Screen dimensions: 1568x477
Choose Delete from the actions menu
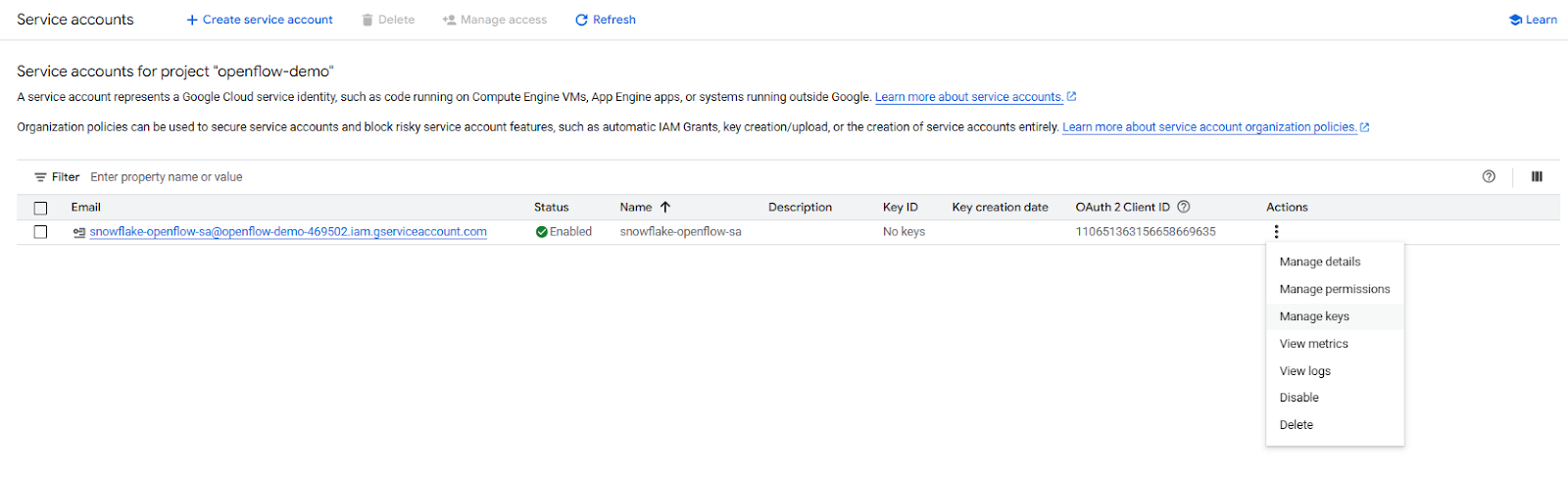pyautogui.click(x=1335, y=425)
